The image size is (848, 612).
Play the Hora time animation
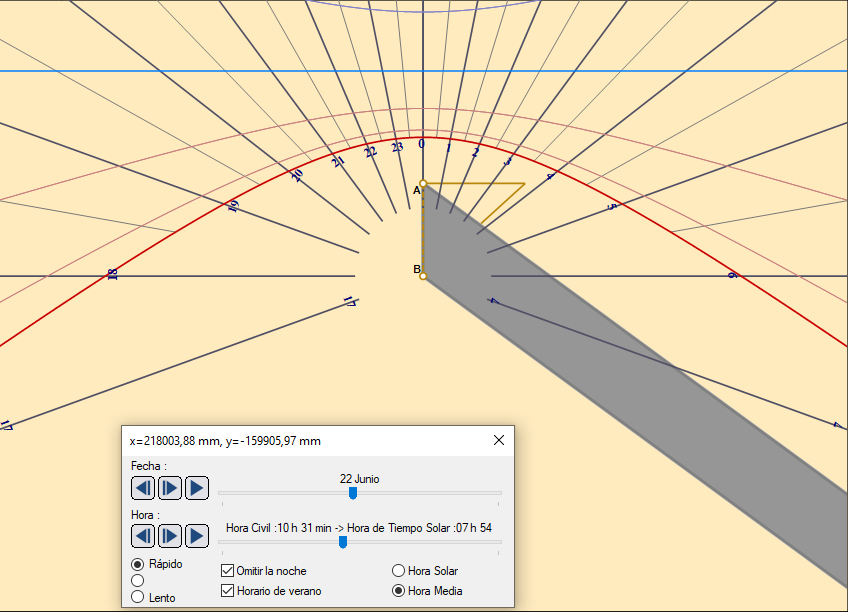point(196,536)
